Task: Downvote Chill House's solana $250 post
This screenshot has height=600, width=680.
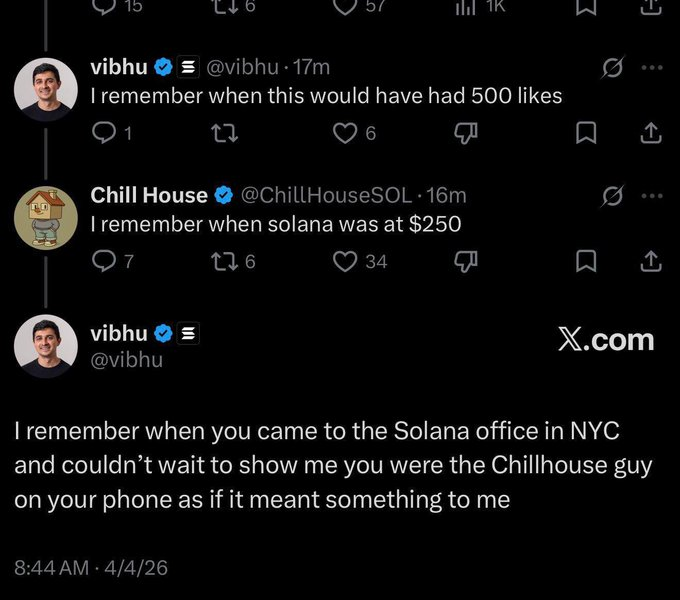Action: coord(466,261)
